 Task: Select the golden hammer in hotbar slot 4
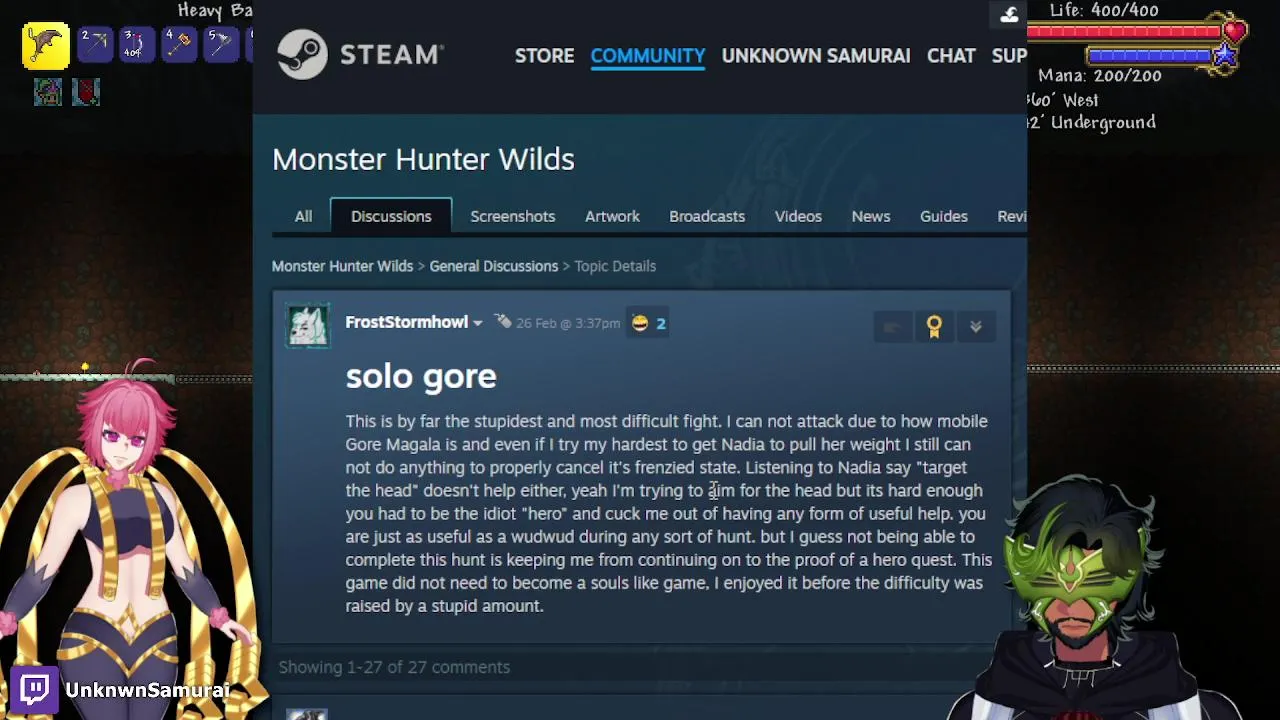pos(178,44)
